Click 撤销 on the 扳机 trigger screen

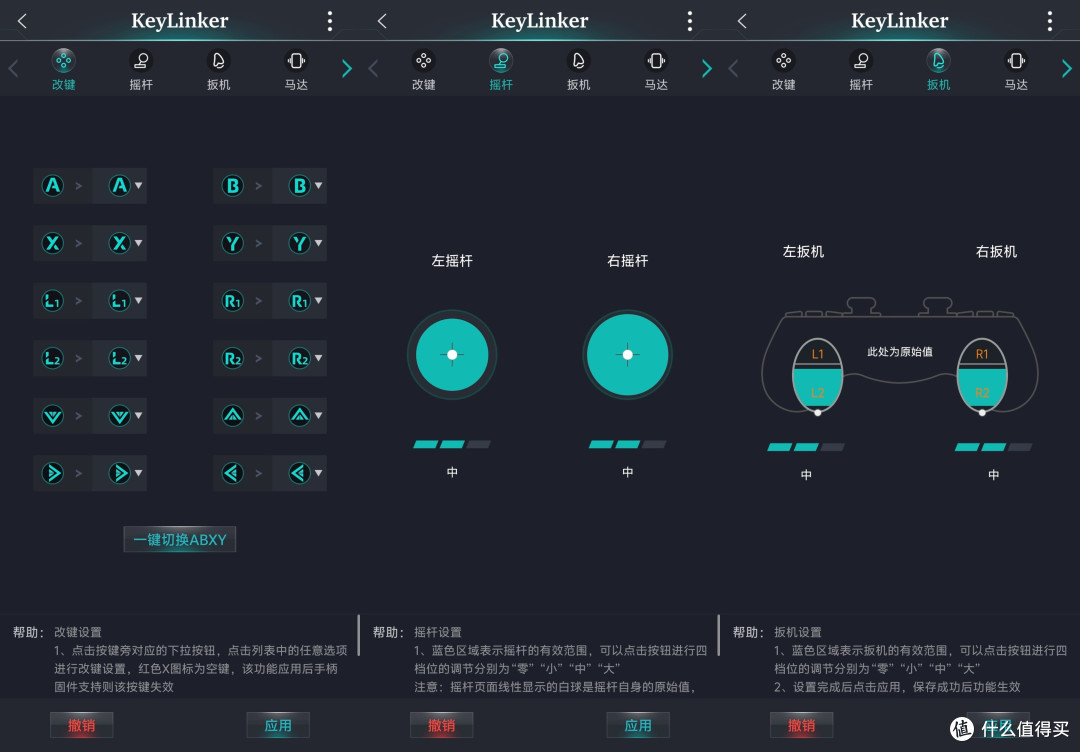[x=802, y=725]
